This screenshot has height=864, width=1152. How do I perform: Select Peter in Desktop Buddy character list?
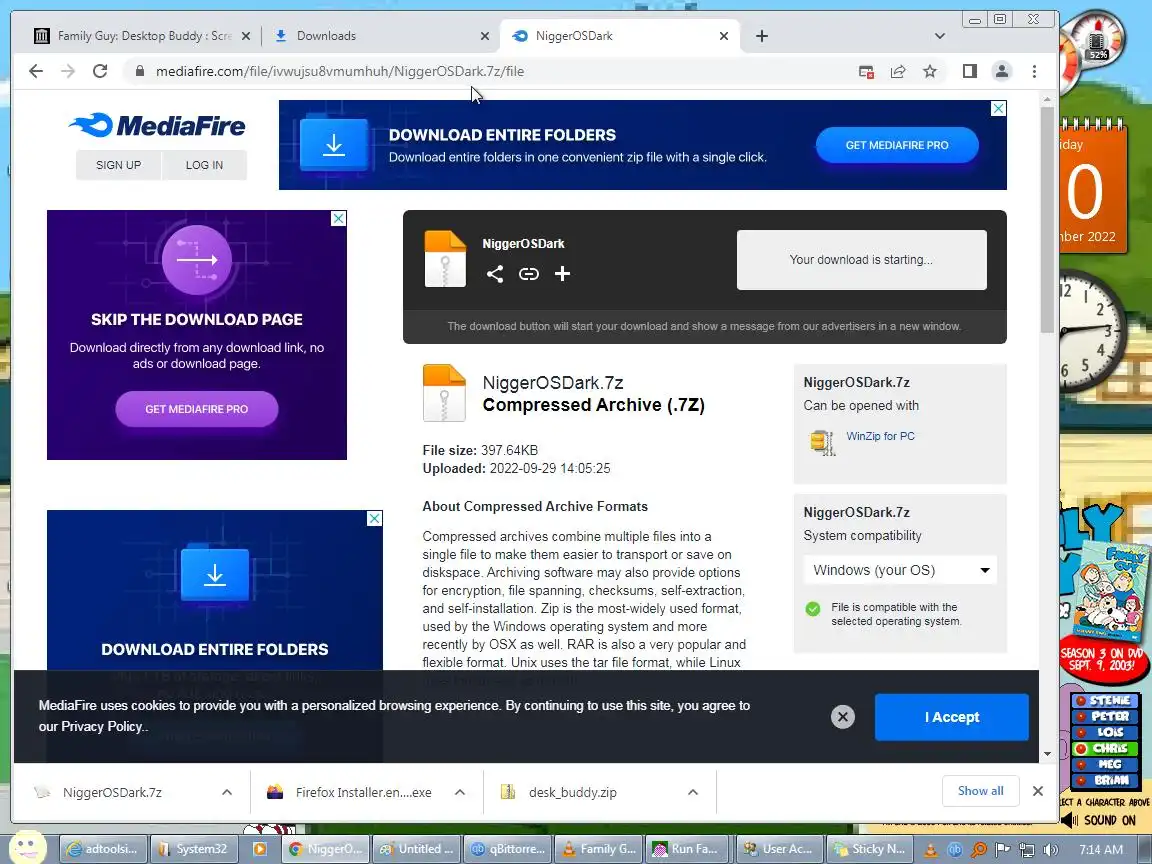click(x=1104, y=716)
